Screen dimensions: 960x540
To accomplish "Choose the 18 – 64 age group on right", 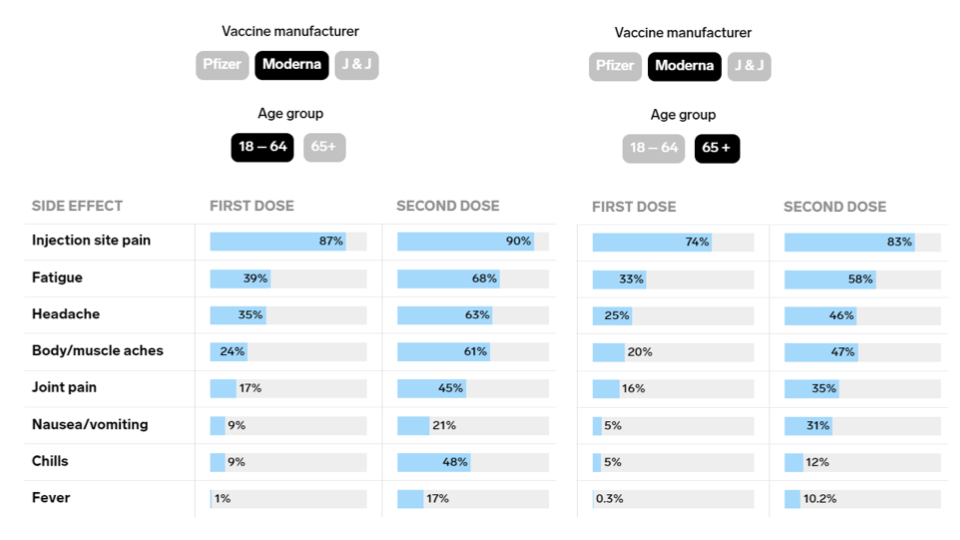I will pos(654,148).
